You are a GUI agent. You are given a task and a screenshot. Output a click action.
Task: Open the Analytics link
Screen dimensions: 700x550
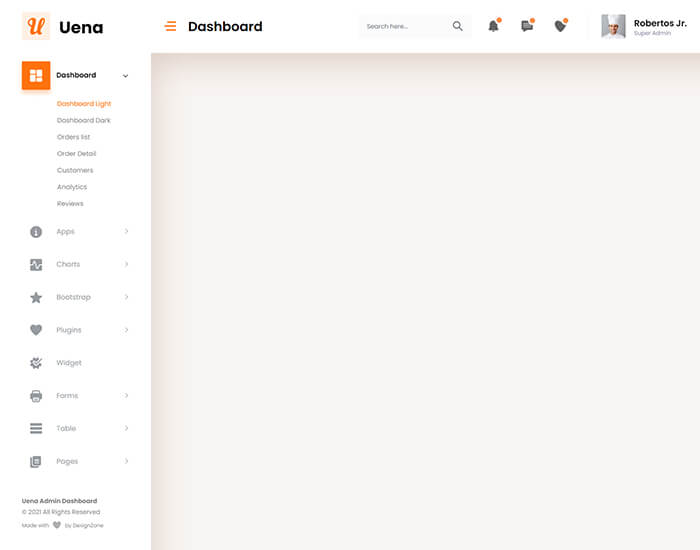(72, 187)
